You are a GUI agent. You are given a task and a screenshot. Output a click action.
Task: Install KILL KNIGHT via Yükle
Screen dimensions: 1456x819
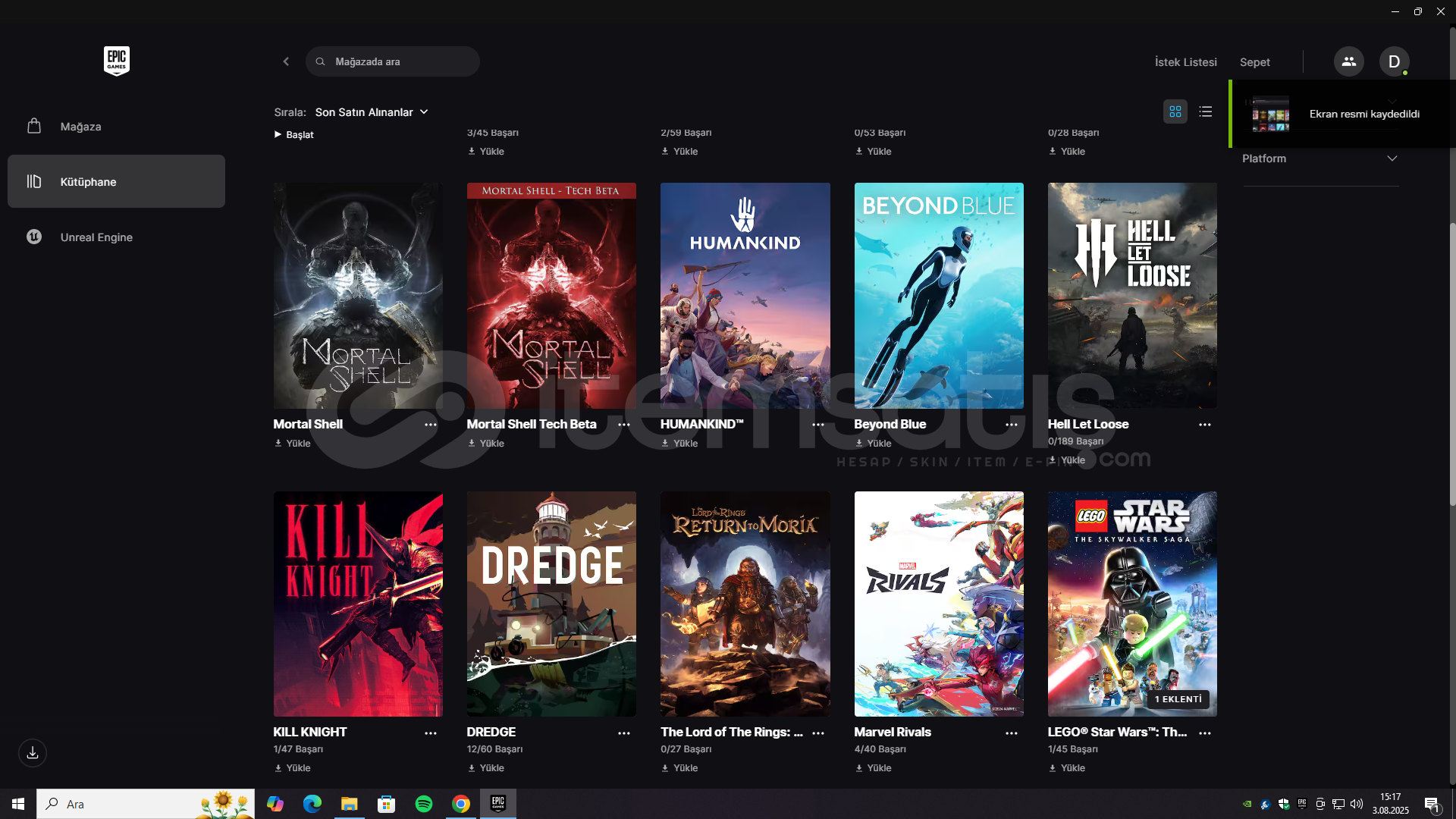(x=293, y=768)
